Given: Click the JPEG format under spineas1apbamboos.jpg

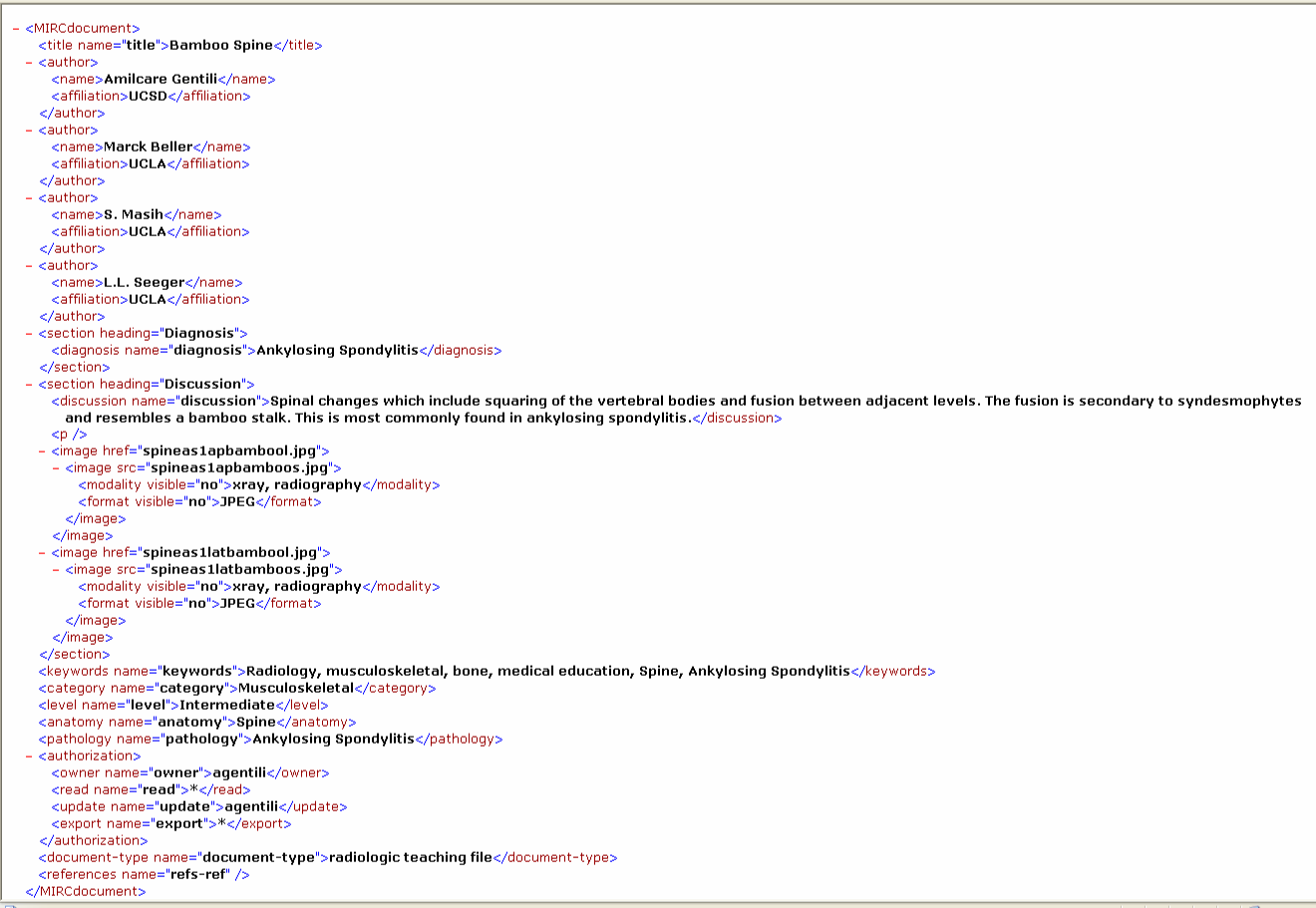Looking at the screenshot, I should pyautogui.click(x=237, y=502).
